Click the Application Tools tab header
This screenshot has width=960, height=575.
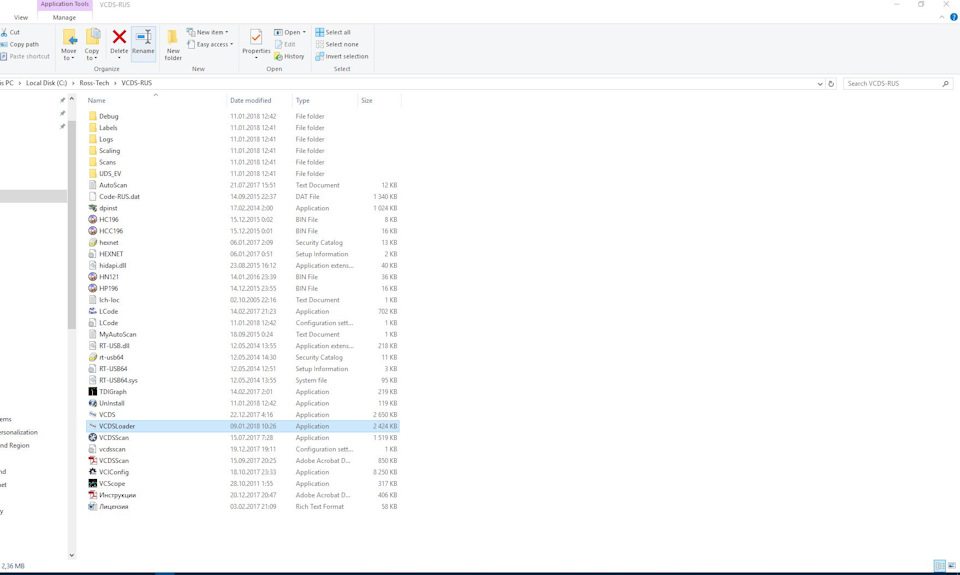(64, 4)
